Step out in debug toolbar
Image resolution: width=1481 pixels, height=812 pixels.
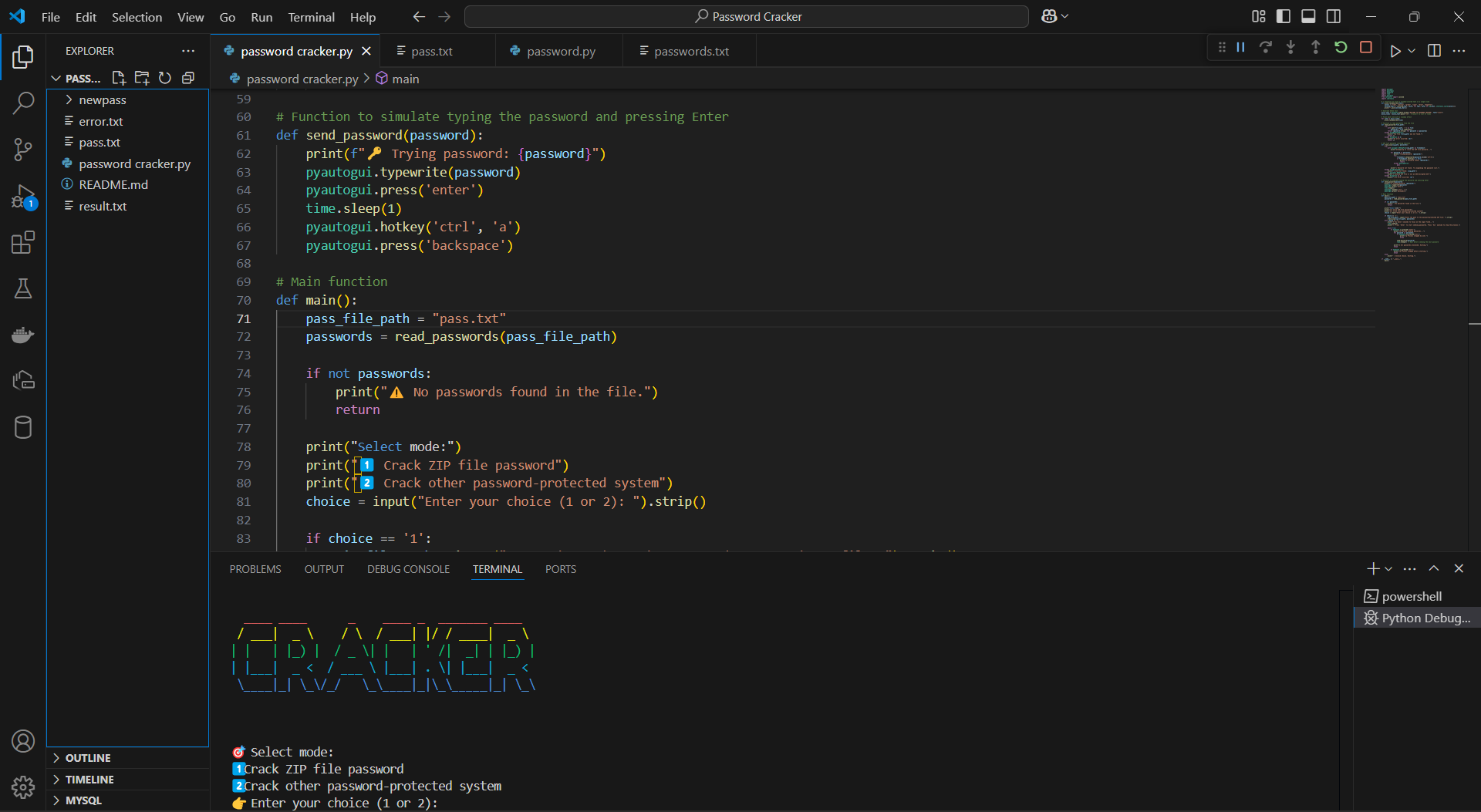point(1316,48)
